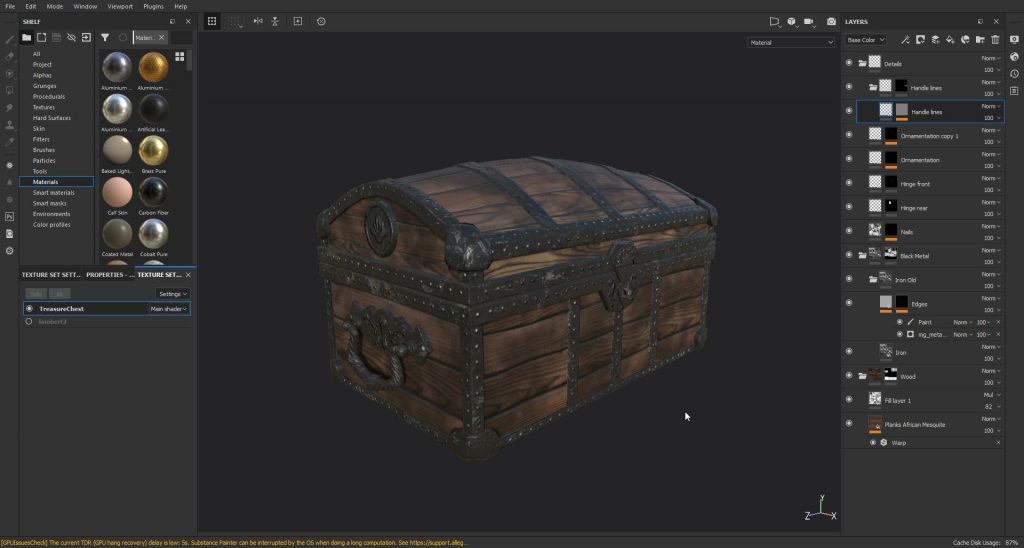Click the gear icon at bottom of left toolbar
Viewport: 1024px width, 548px height.
point(9,251)
